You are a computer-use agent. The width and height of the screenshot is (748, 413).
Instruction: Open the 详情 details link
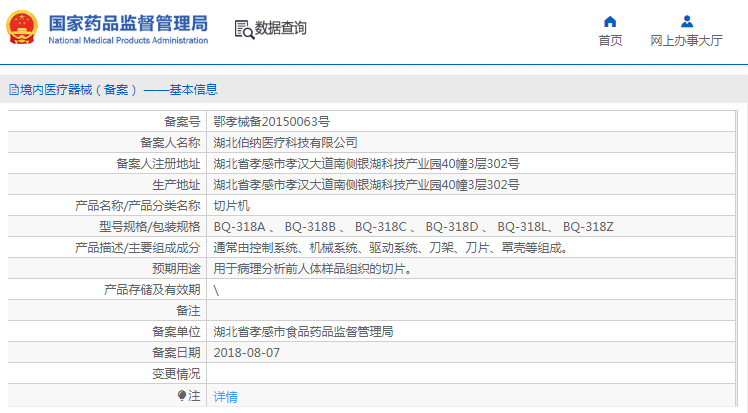[226, 396]
